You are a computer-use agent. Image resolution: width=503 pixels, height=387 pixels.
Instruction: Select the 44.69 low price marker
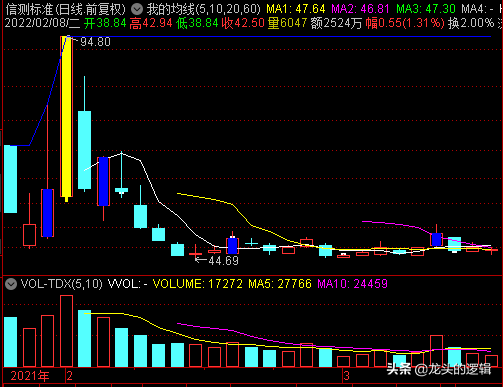click(x=223, y=261)
